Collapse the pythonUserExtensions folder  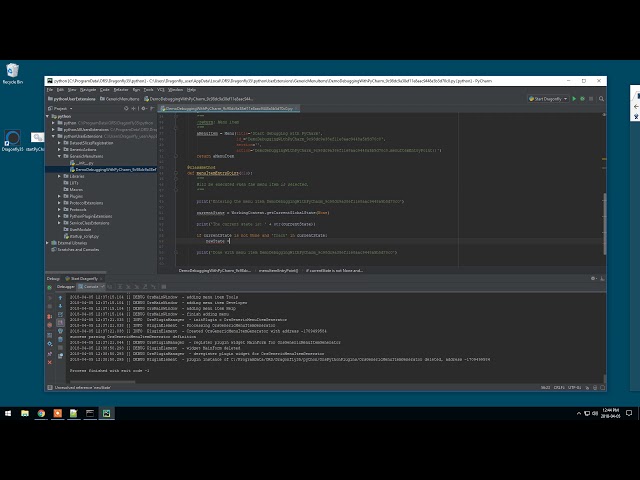point(53,136)
